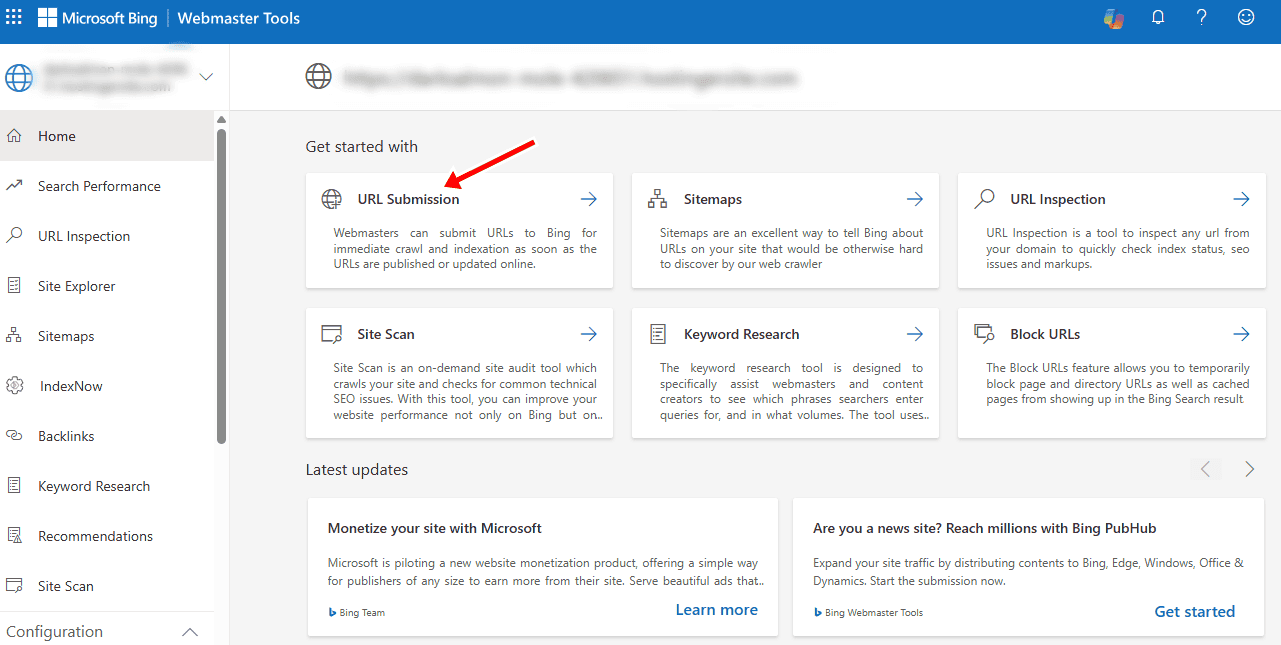
Task: Click the Site Explorer icon in sidebar
Action: (x=14, y=286)
